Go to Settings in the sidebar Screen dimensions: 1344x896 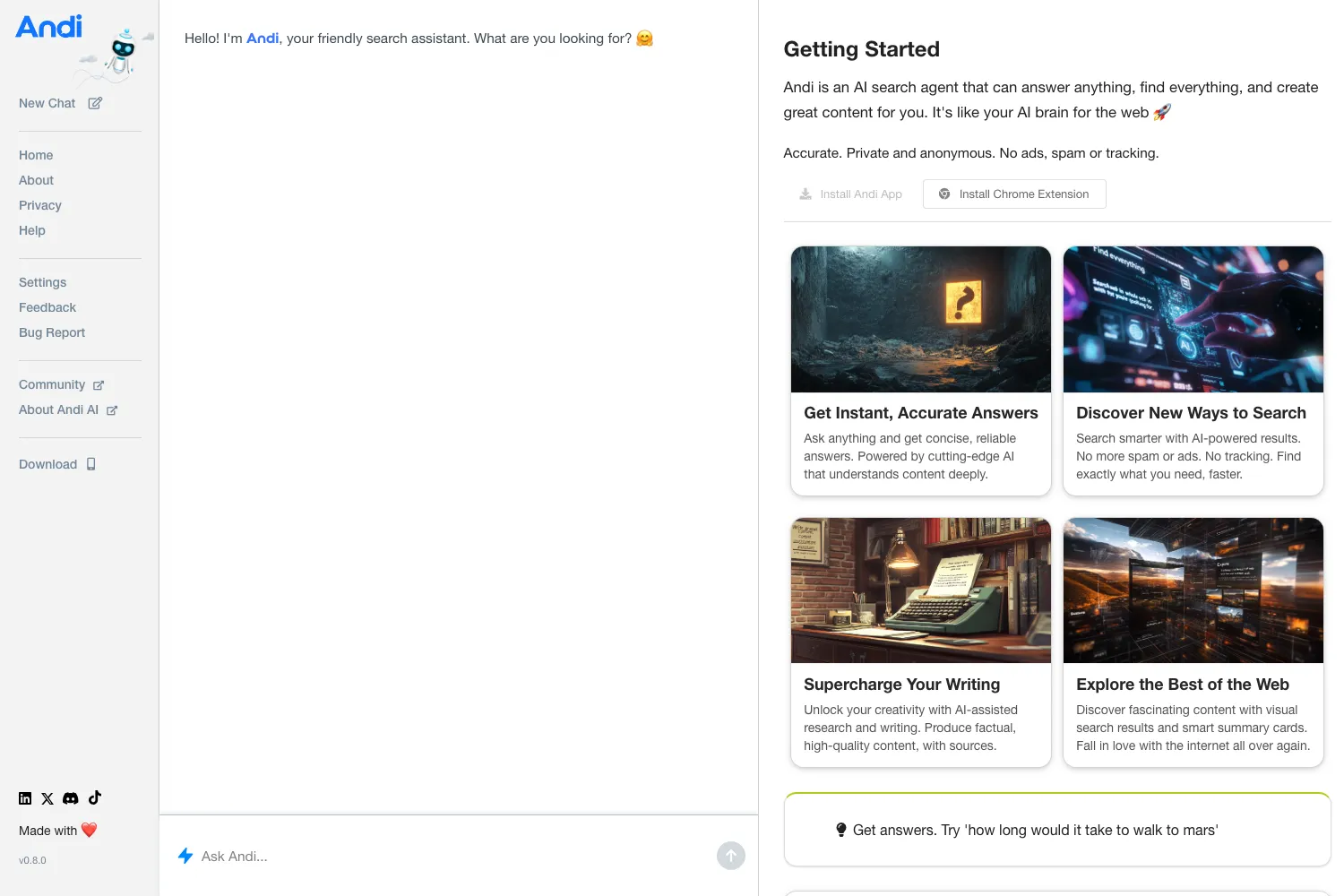coord(42,282)
